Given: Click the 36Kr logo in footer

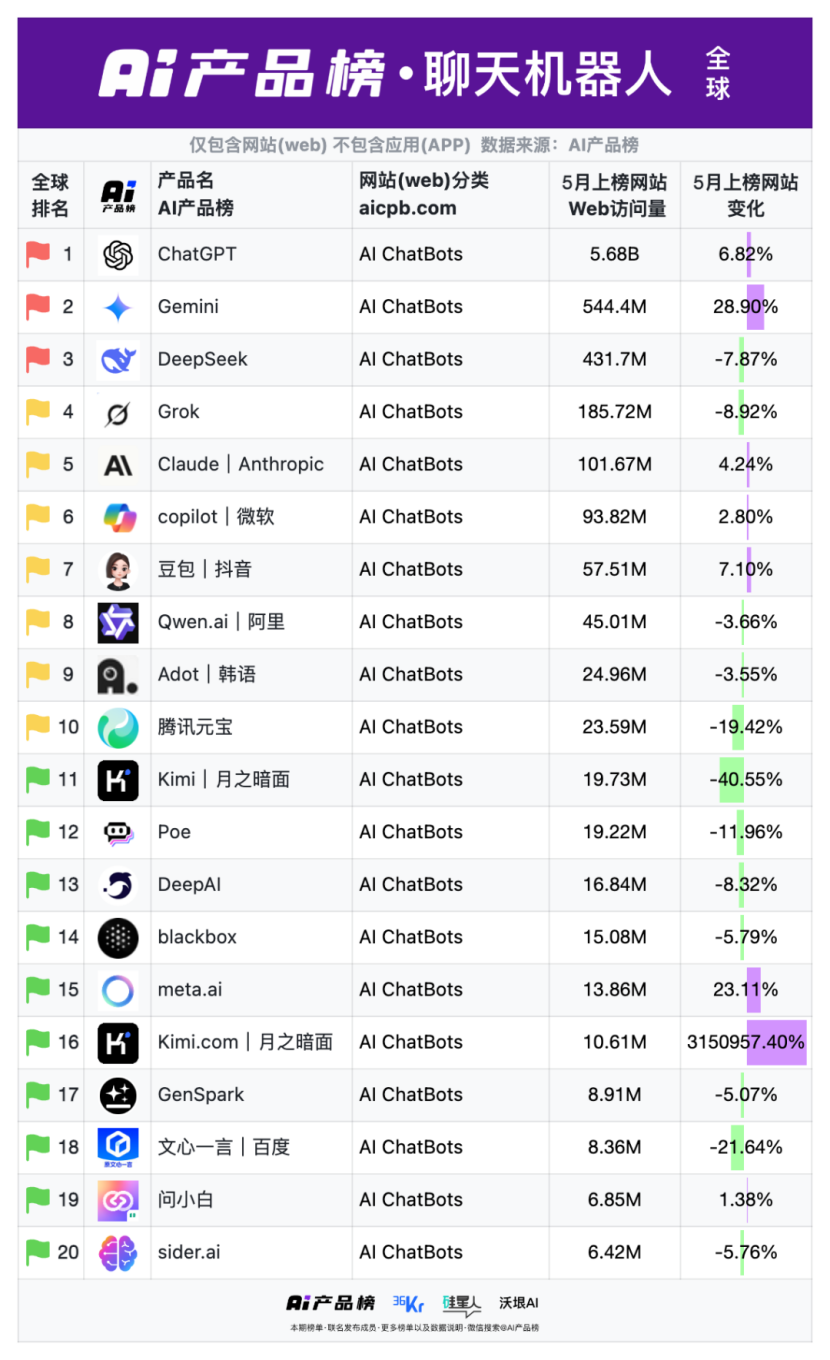Looking at the screenshot, I should tap(408, 1303).
